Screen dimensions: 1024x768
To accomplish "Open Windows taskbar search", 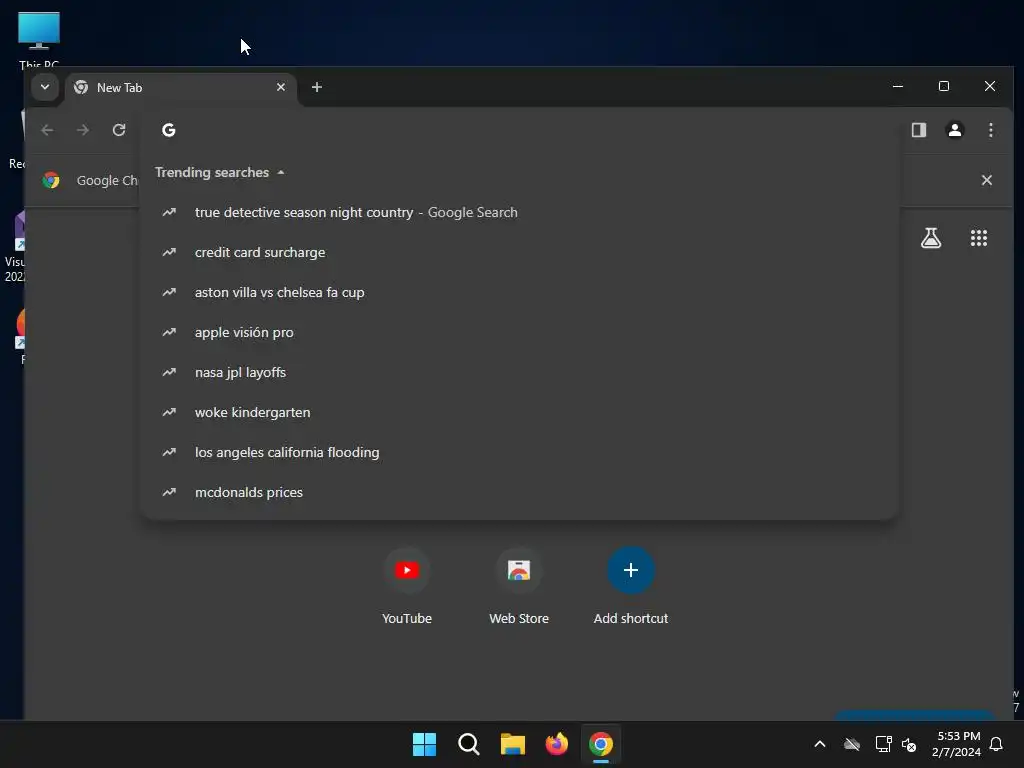I will pos(468,744).
